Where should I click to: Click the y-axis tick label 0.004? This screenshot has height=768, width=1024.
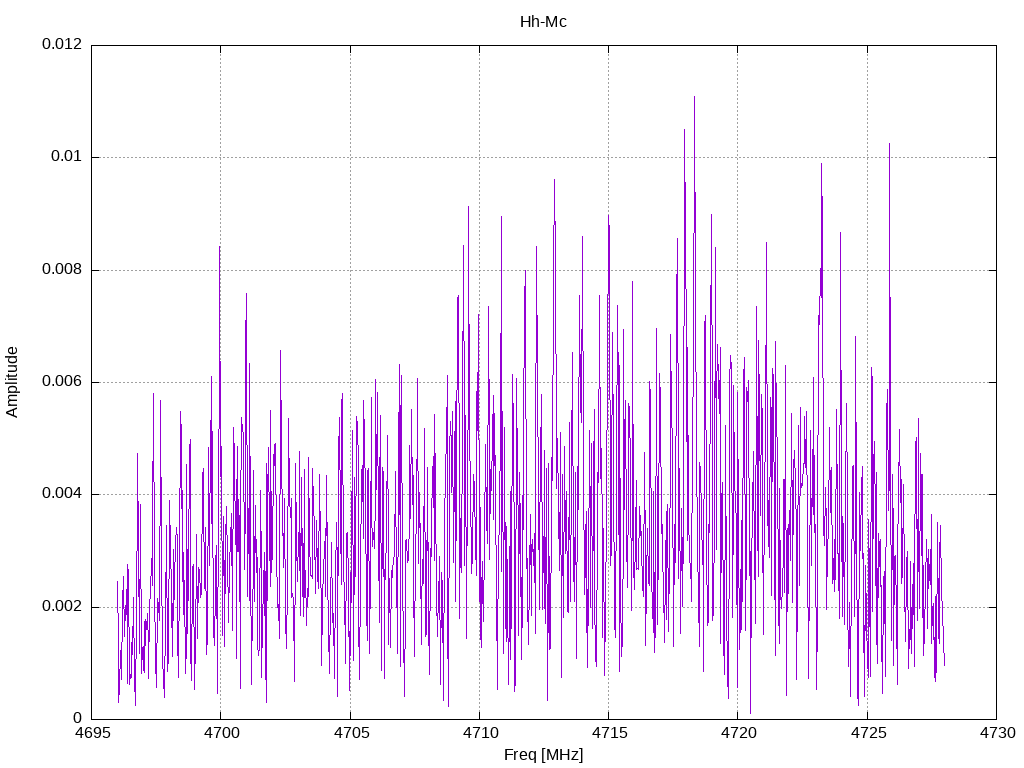click(62, 494)
